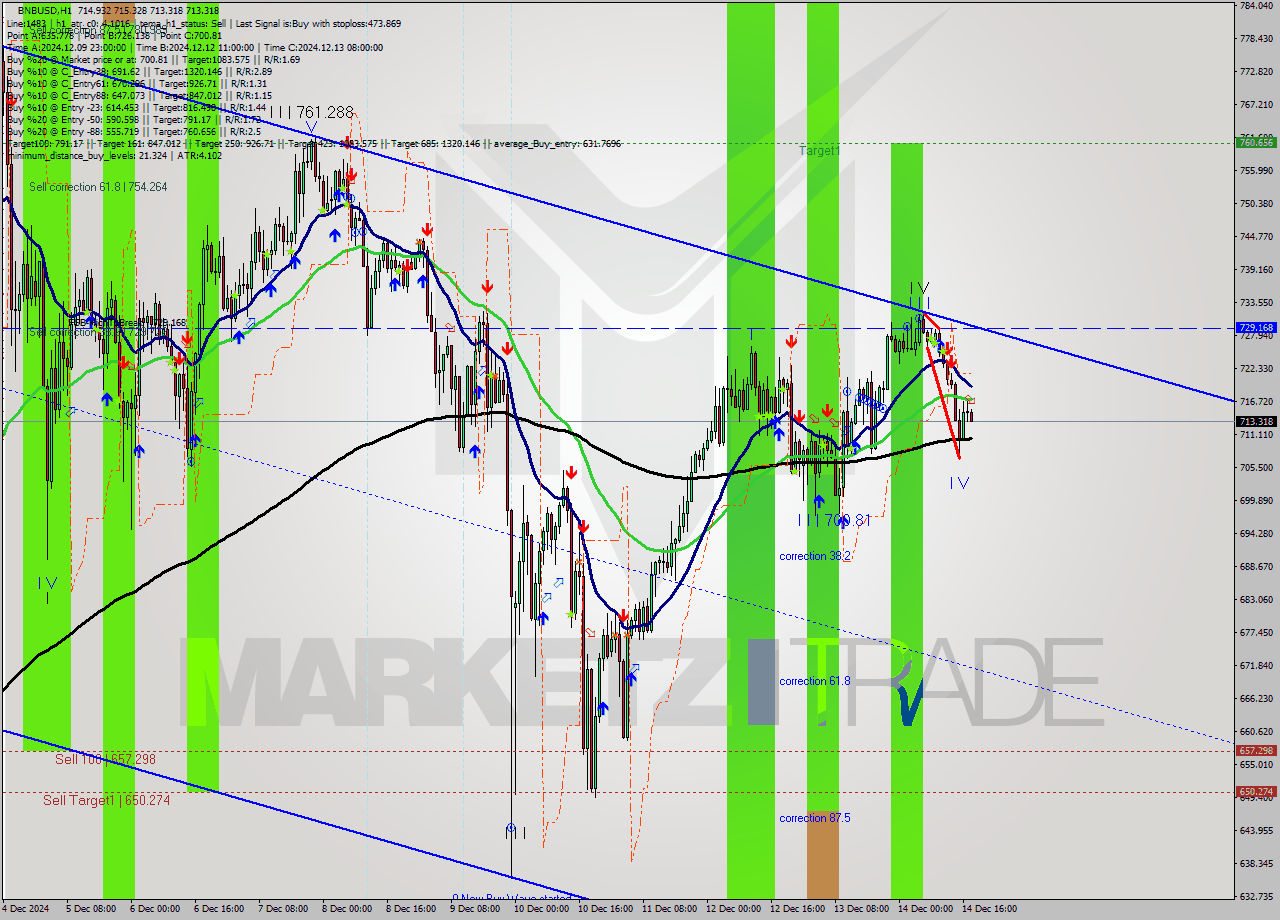Viewport: 1280px width, 920px height.
Task: Click the 744.770 value on the price scale
Action: coord(1255,237)
